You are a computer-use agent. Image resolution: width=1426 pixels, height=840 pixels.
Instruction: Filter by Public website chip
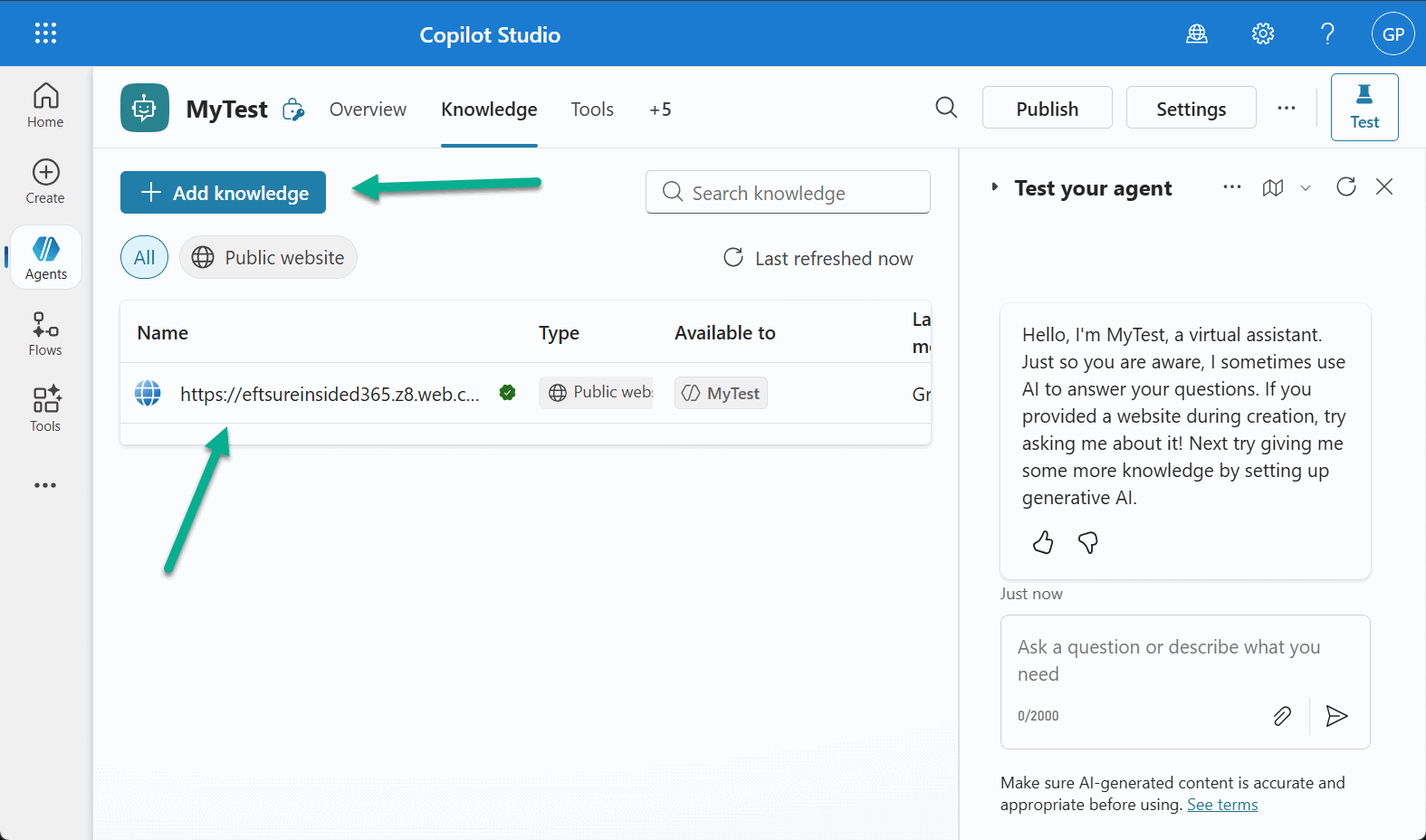click(x=268, y=258)
